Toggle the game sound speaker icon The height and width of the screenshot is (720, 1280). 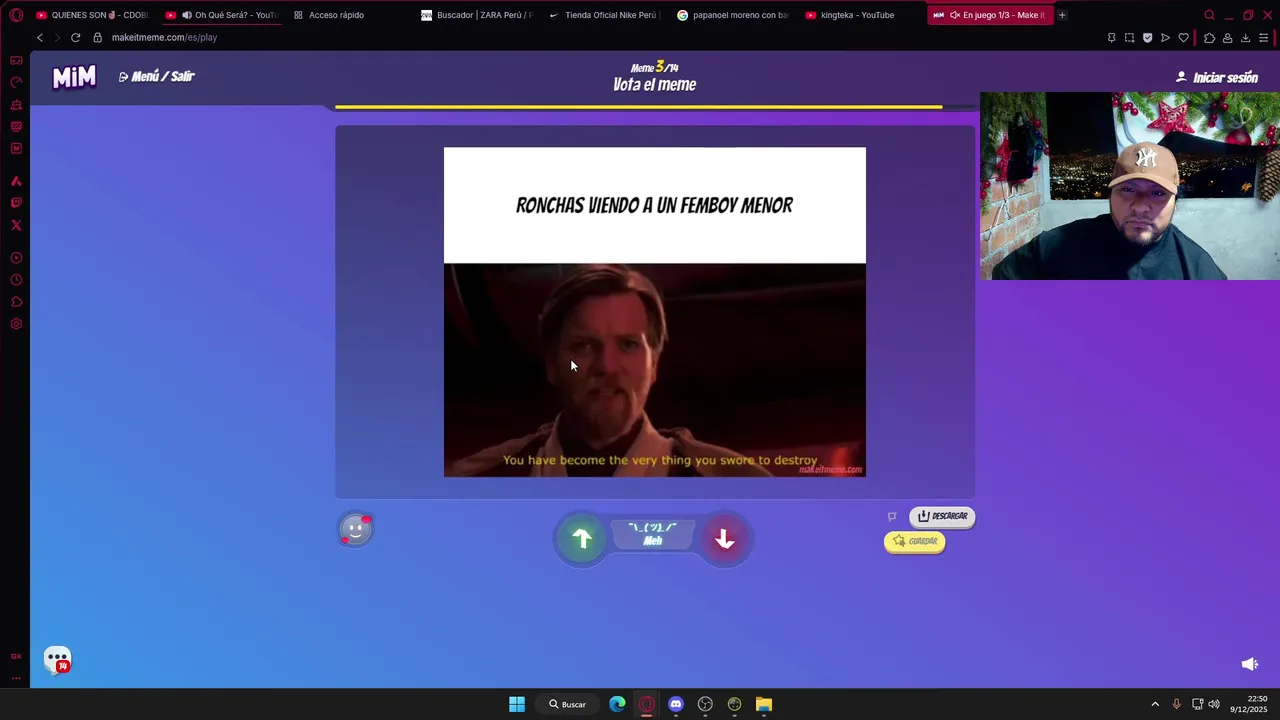[x=1249, y=664]
